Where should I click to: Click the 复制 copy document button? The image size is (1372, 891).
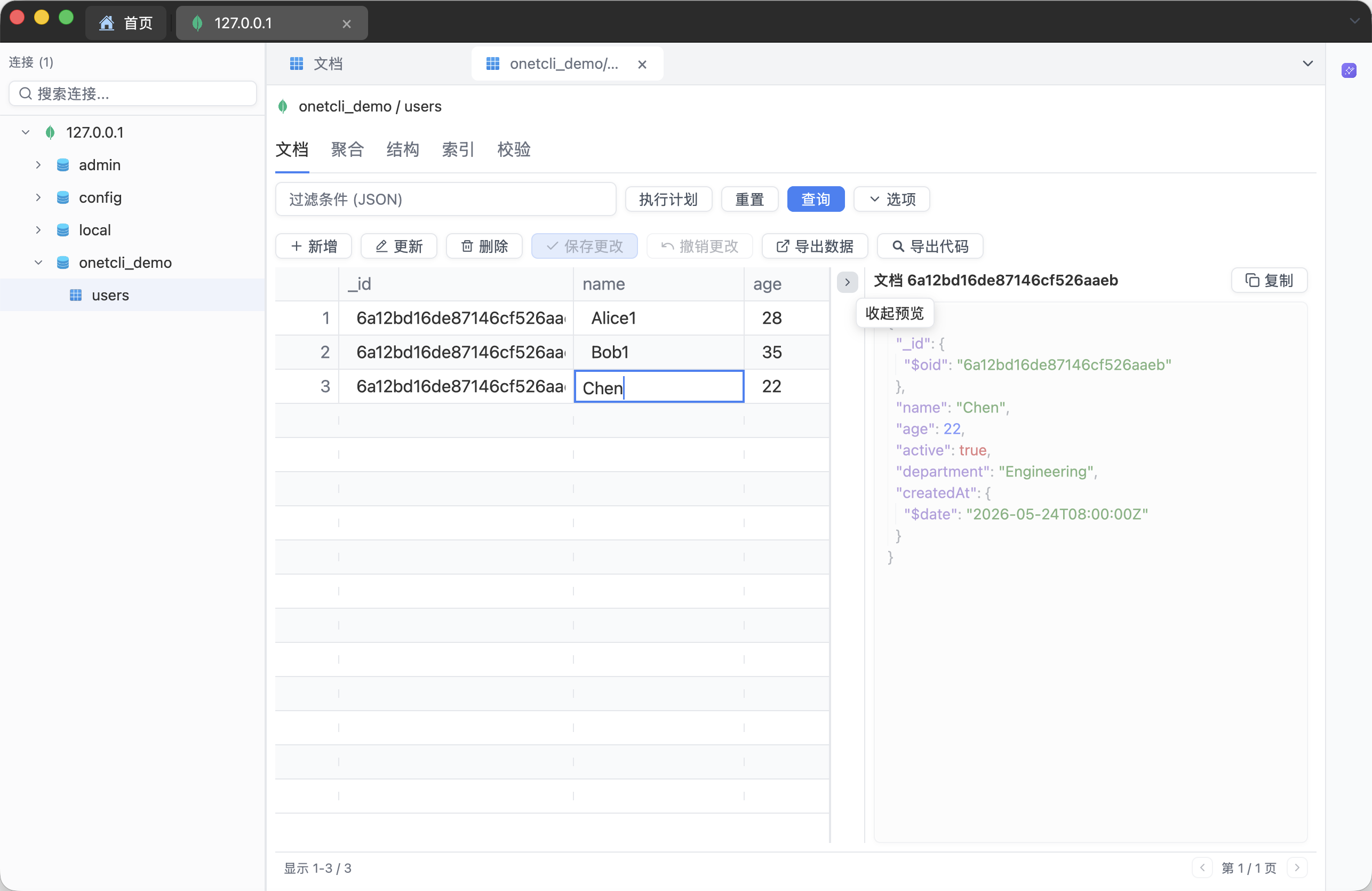pyautogui.click(x=1269, y=280)
